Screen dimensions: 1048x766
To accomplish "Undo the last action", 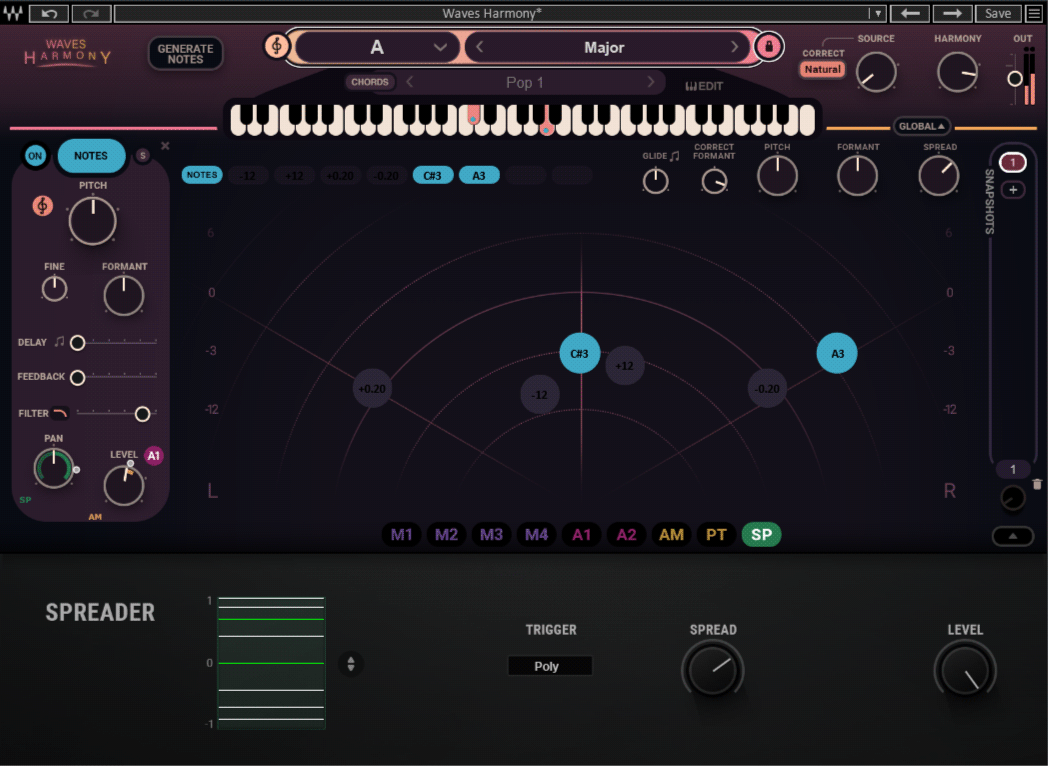I will pyautogui.click(x=49, y=13).
